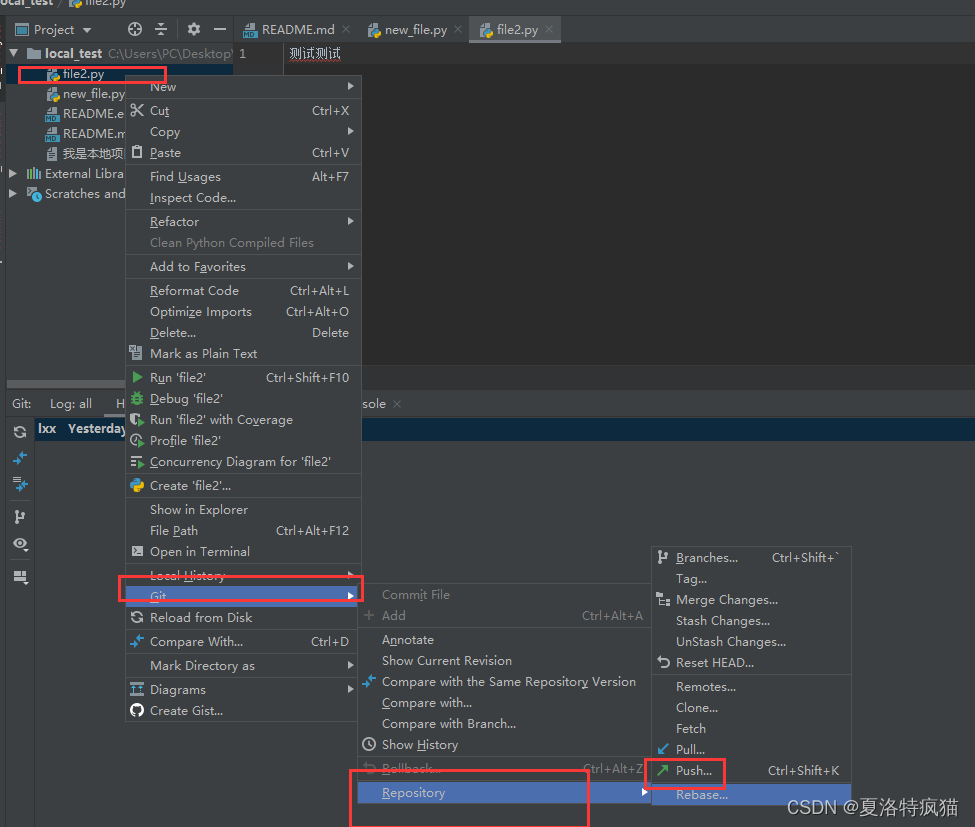Image resolution: width=975 pixels, height=827 pixels.
Task: Click the branch icon in Git sidebar
Action: coord(20,517)
